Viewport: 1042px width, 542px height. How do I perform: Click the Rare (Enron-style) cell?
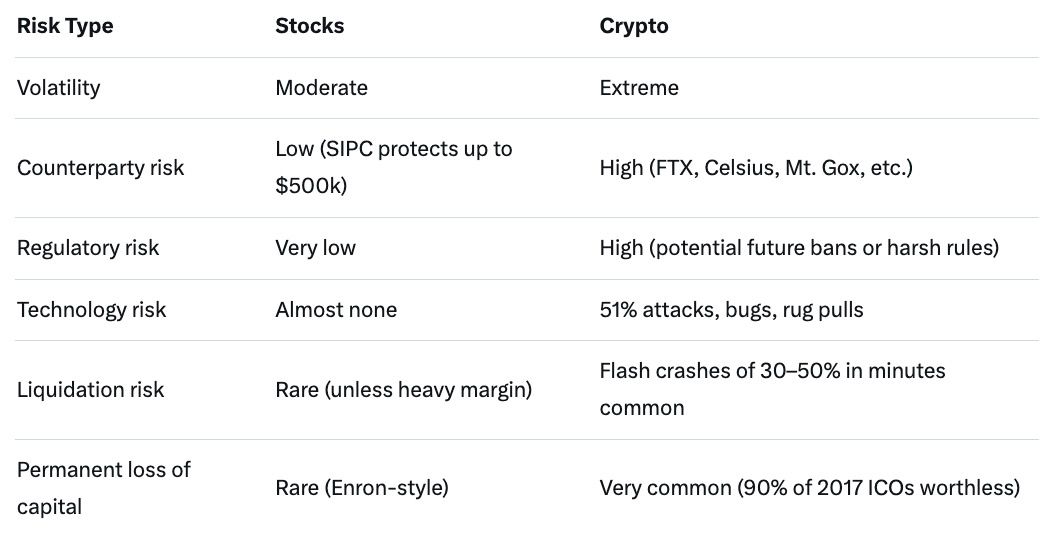tap(361, 488)
